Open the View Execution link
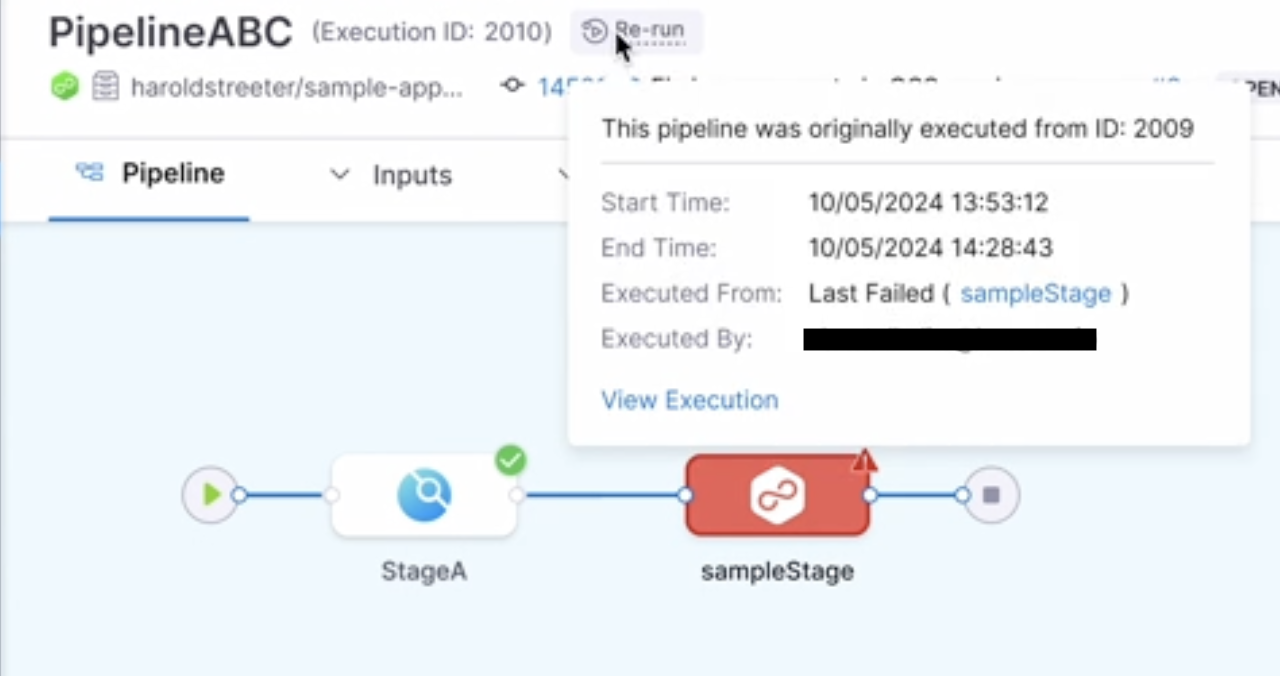The height and width of the screenshot is (676, 1280). [689, 400]
